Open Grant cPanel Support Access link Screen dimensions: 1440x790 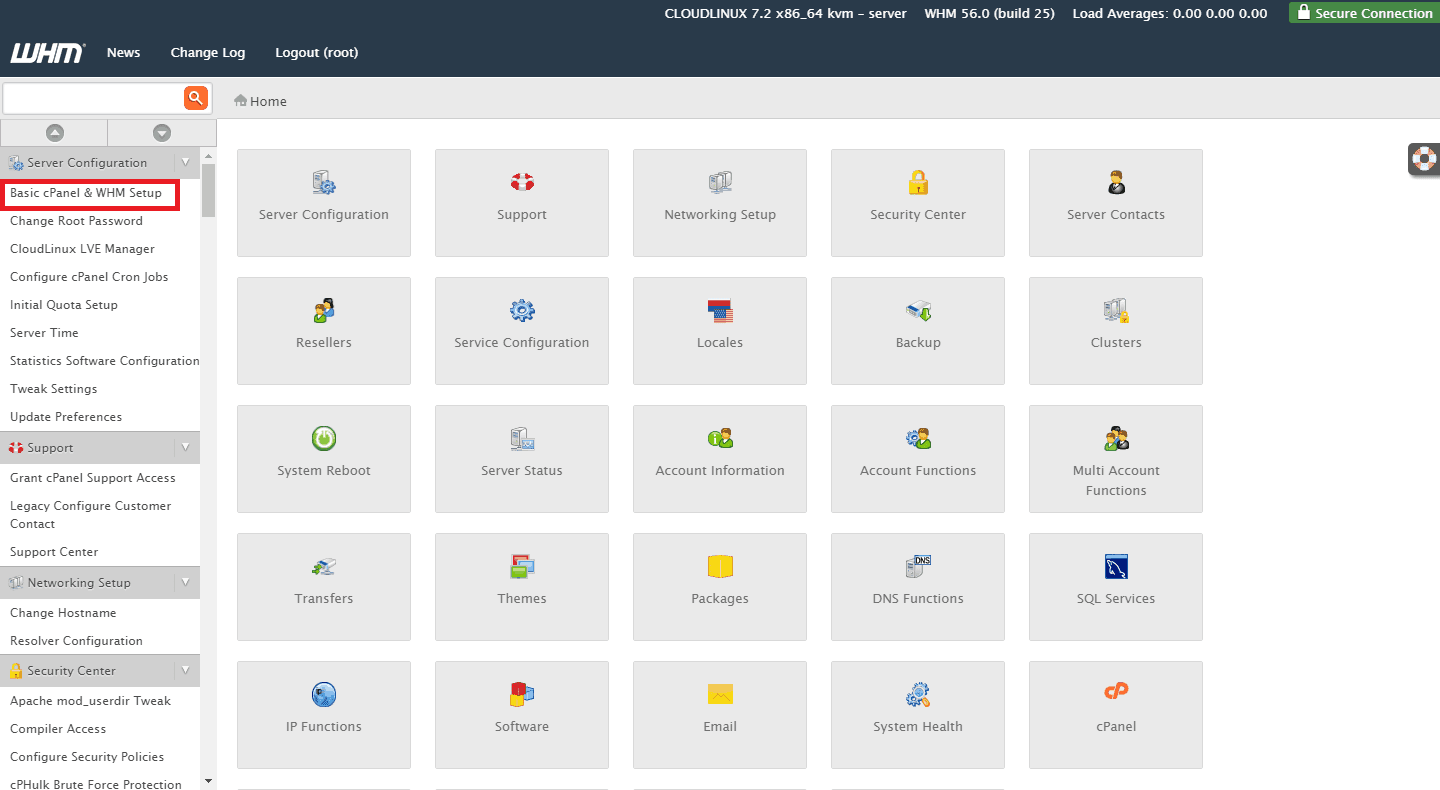pyautogui.click(x=93, y=478)
